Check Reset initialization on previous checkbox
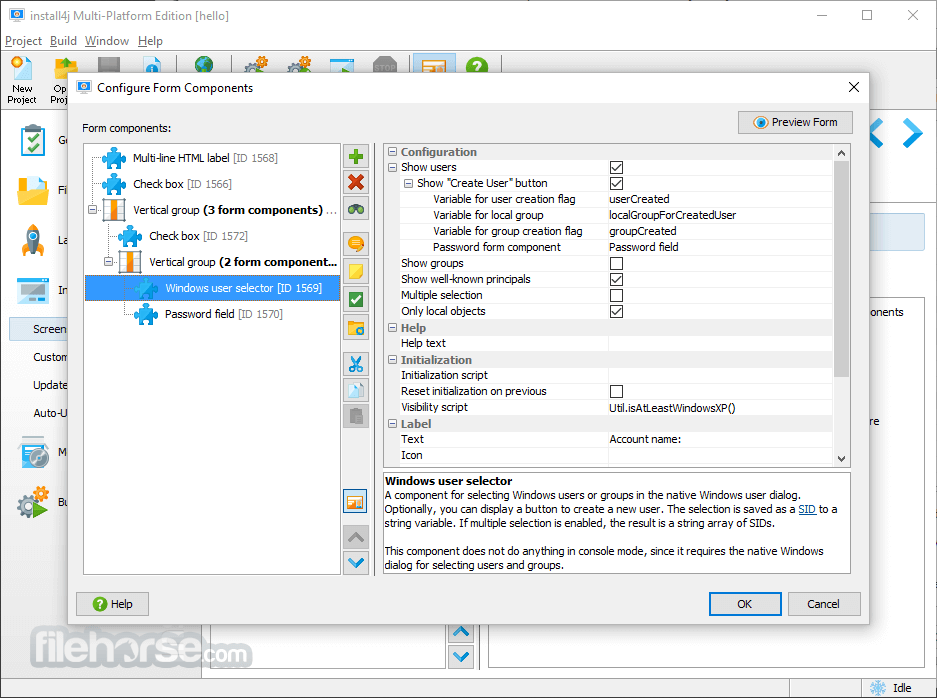 (616, 391)
